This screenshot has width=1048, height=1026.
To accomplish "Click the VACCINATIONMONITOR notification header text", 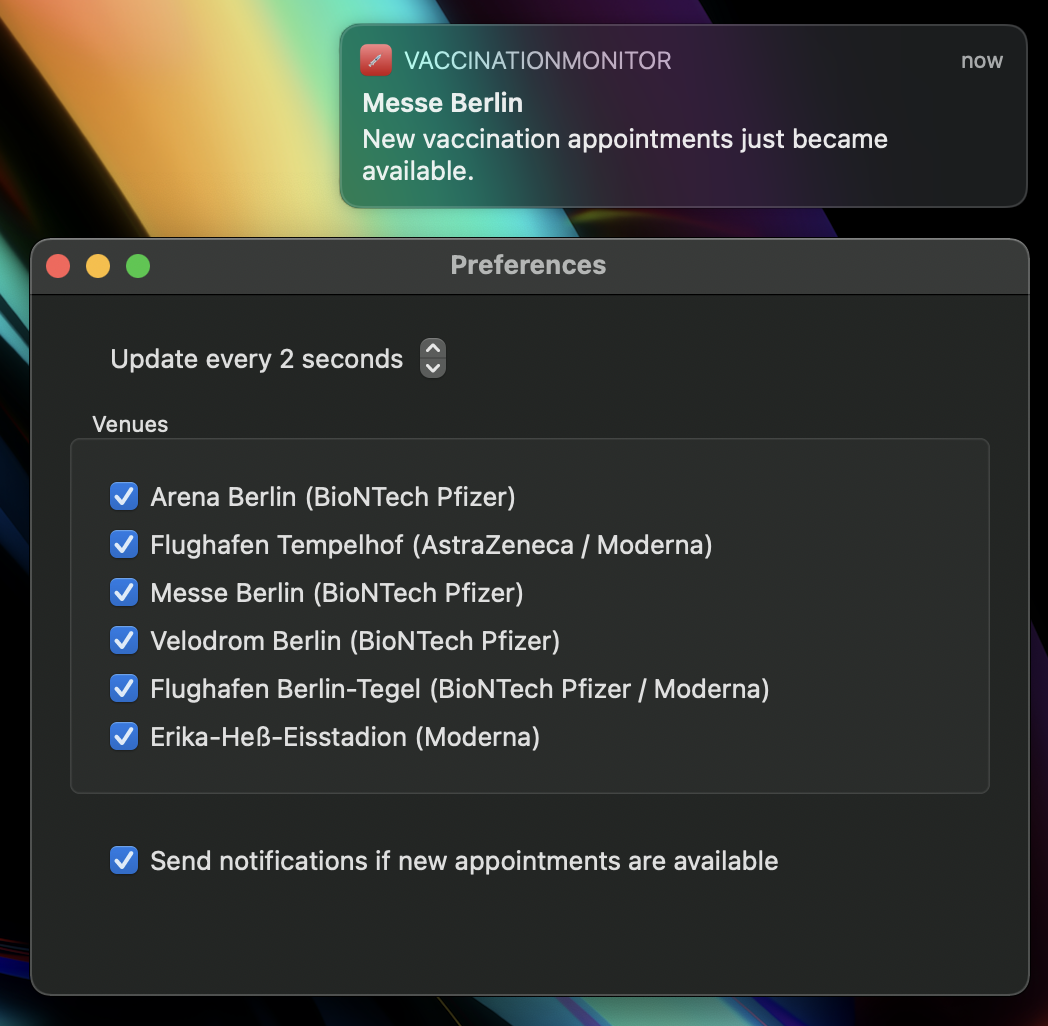I will [537, 61].
